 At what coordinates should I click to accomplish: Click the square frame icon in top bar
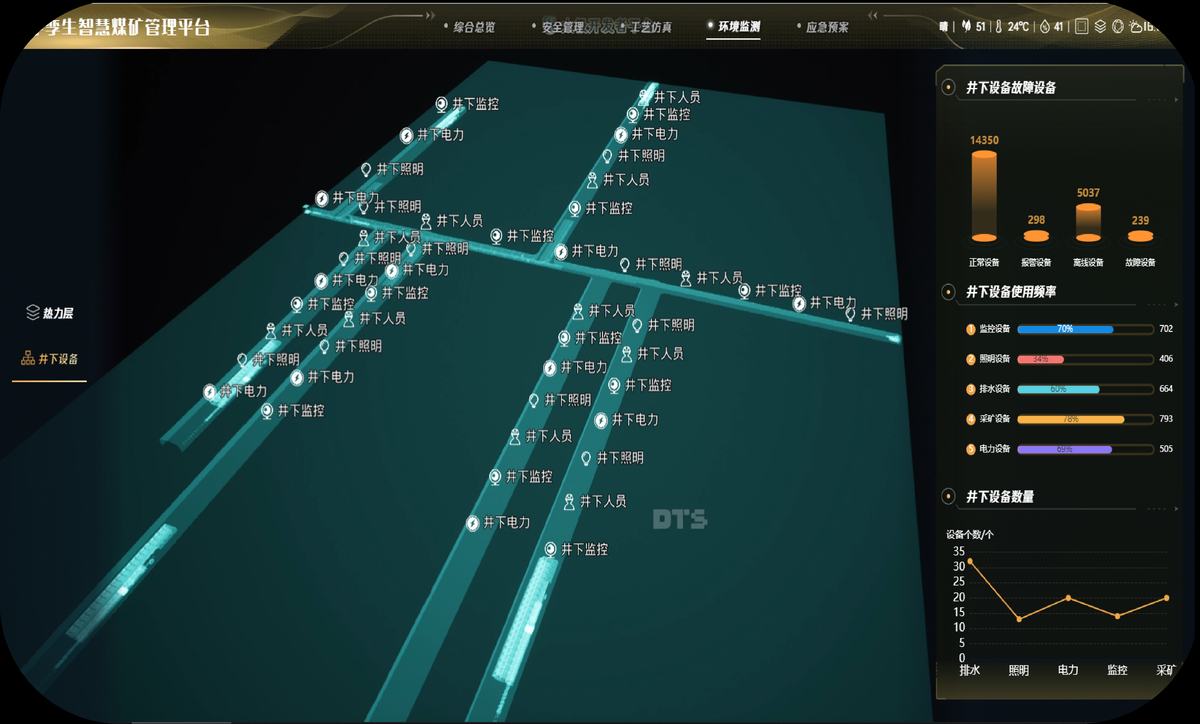point(1081,27)
